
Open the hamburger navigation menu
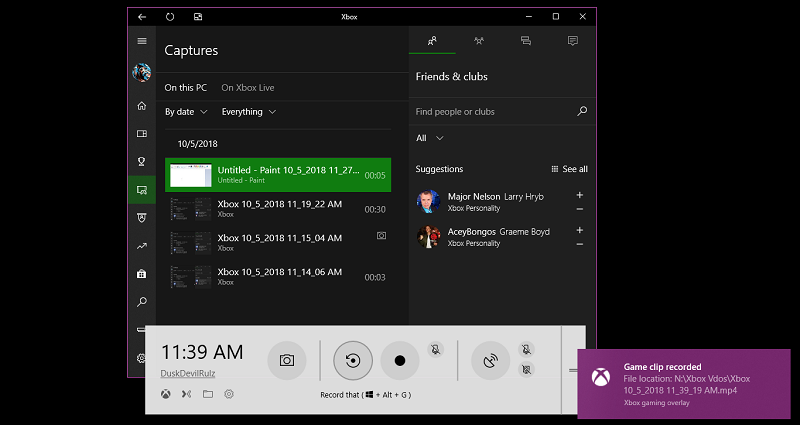tap(142, 41)
